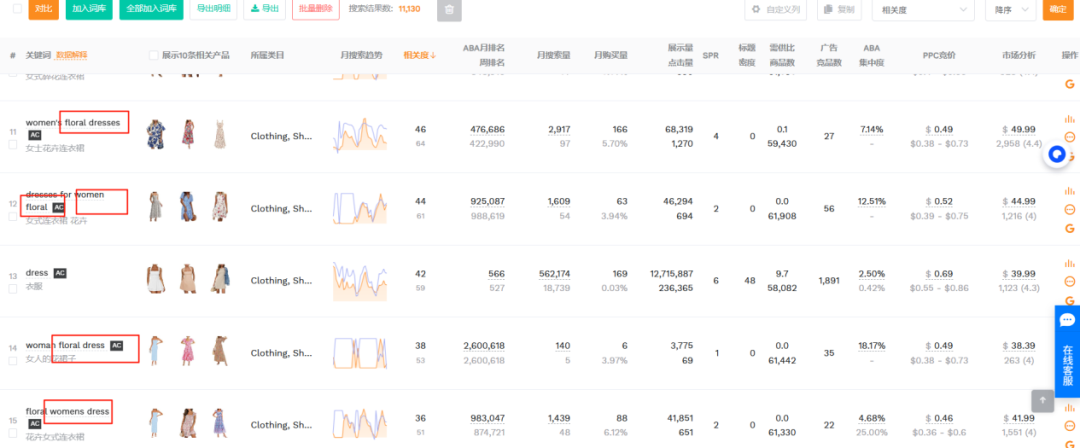Click keyword text floral womens dress
The image size is (1080, 448).
[68, 411]
